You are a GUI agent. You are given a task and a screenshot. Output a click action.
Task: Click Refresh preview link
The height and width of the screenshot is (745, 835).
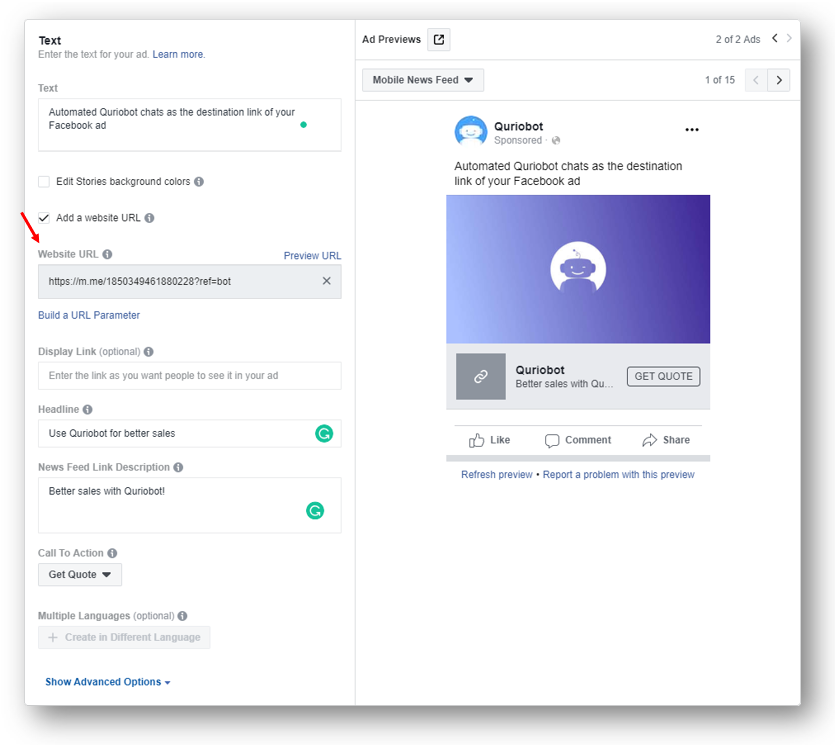496,474
